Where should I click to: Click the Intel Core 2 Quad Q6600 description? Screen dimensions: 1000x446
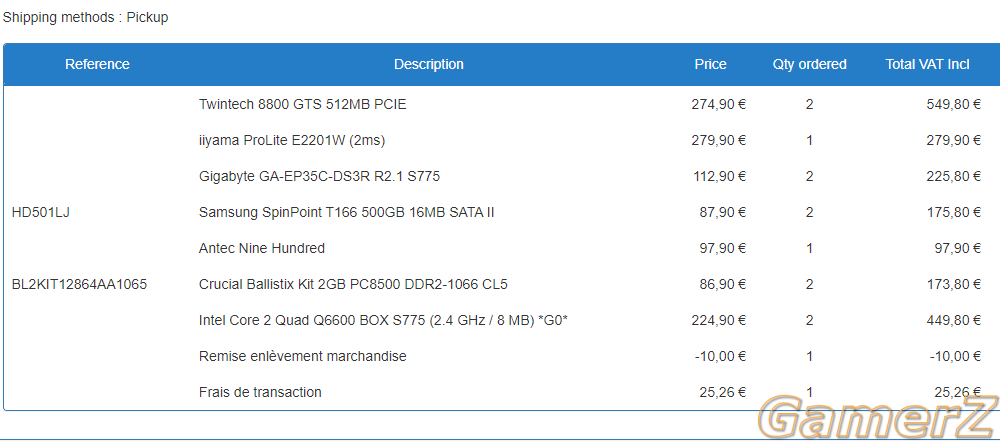pos(383,320)
